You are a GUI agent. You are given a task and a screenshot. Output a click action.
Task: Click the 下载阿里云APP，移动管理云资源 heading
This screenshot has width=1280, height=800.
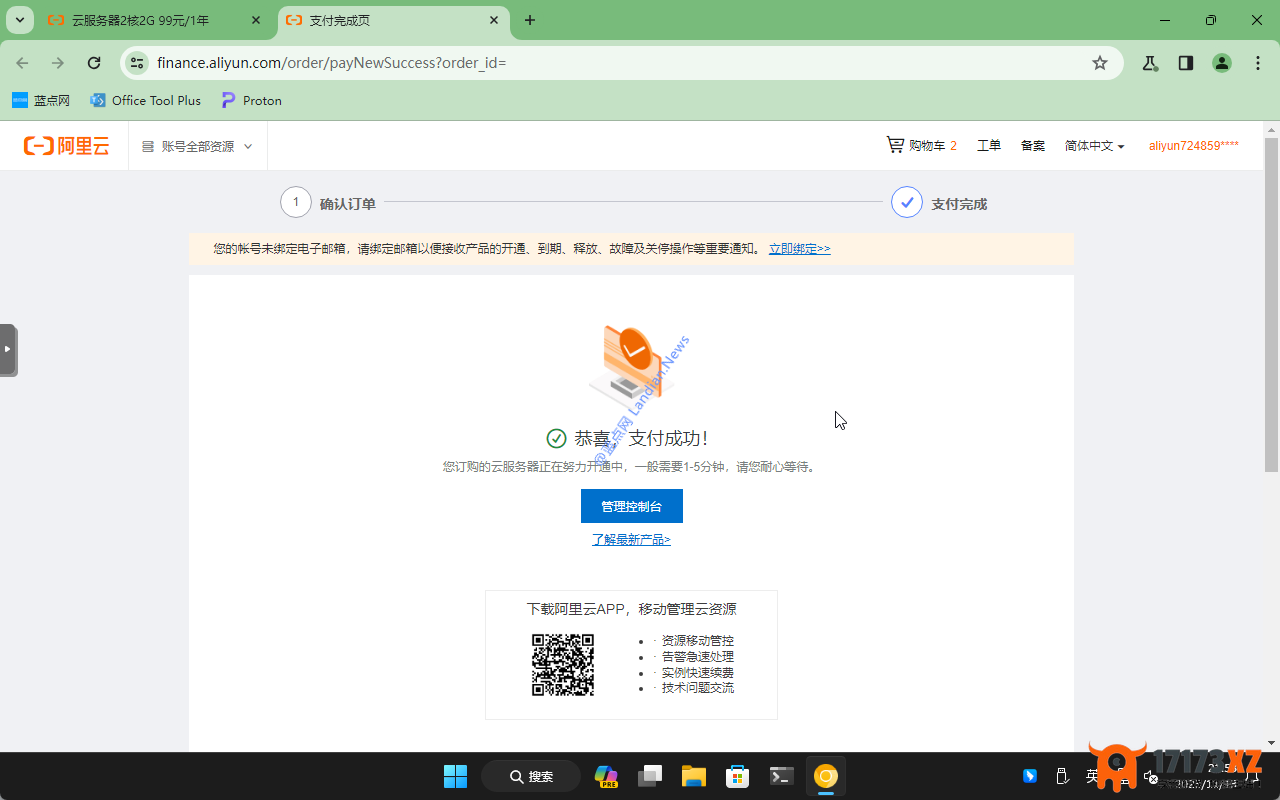click(632, 609)
